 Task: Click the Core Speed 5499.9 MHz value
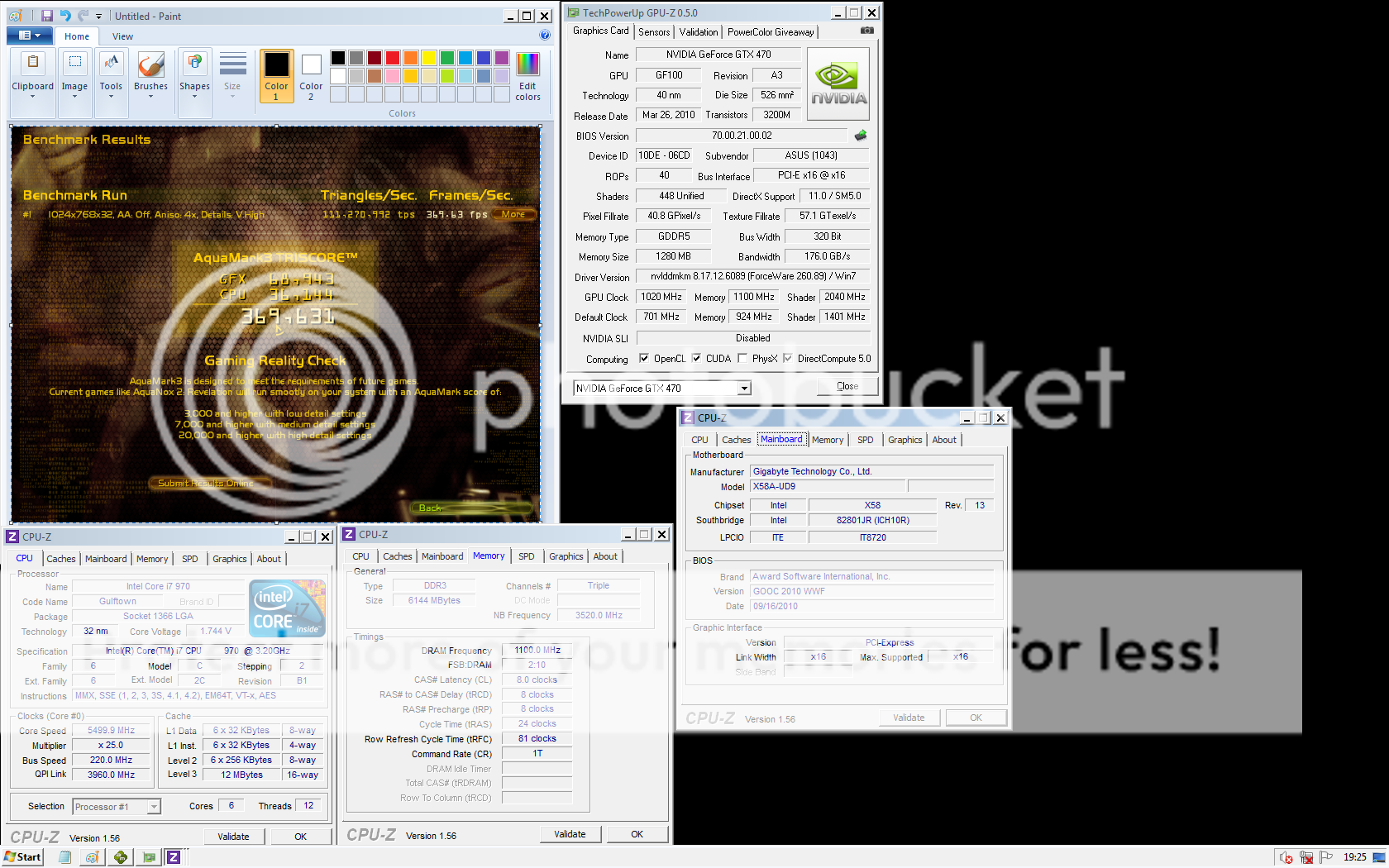111,731
